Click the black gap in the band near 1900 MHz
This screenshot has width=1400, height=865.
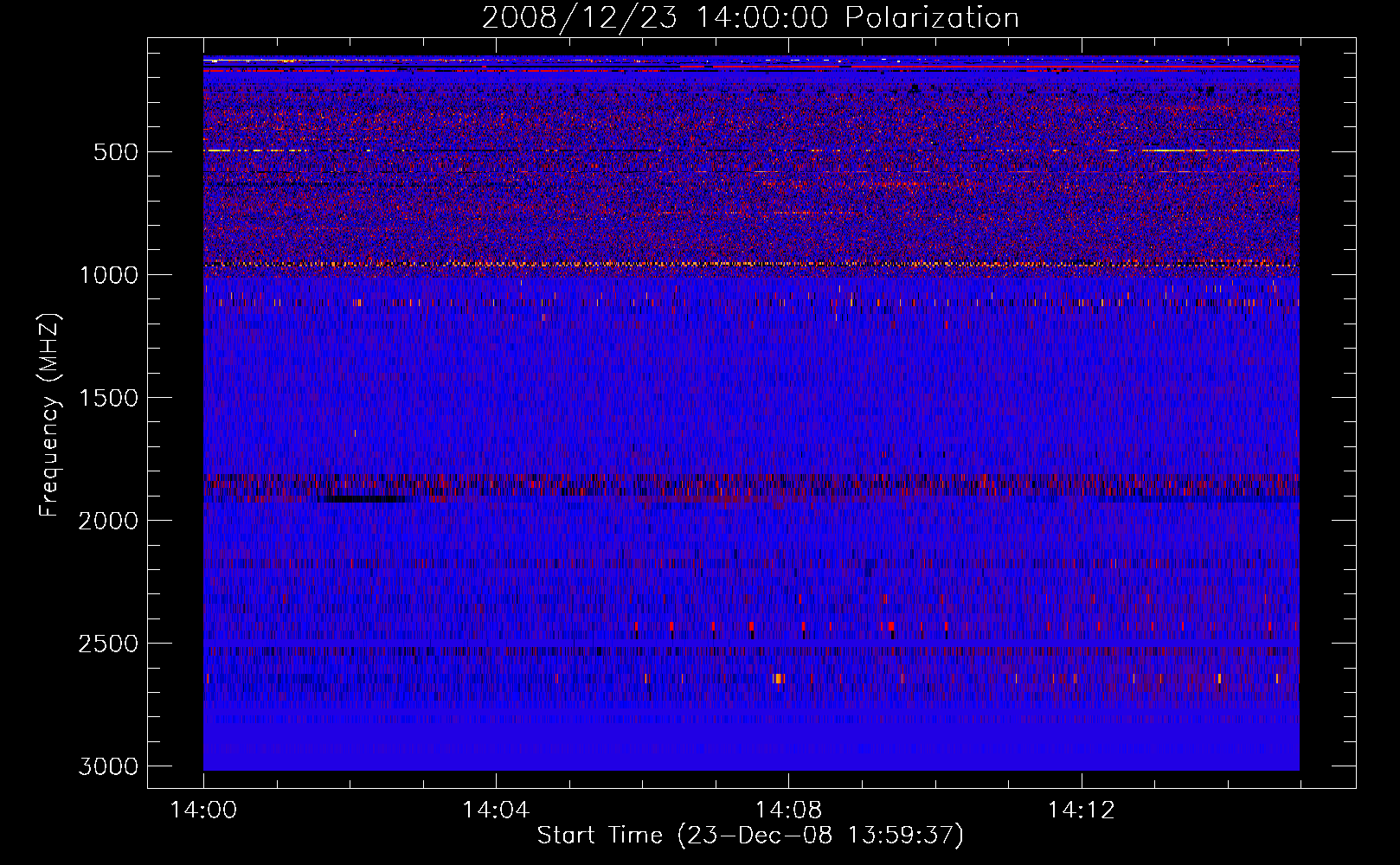[362, 499]
